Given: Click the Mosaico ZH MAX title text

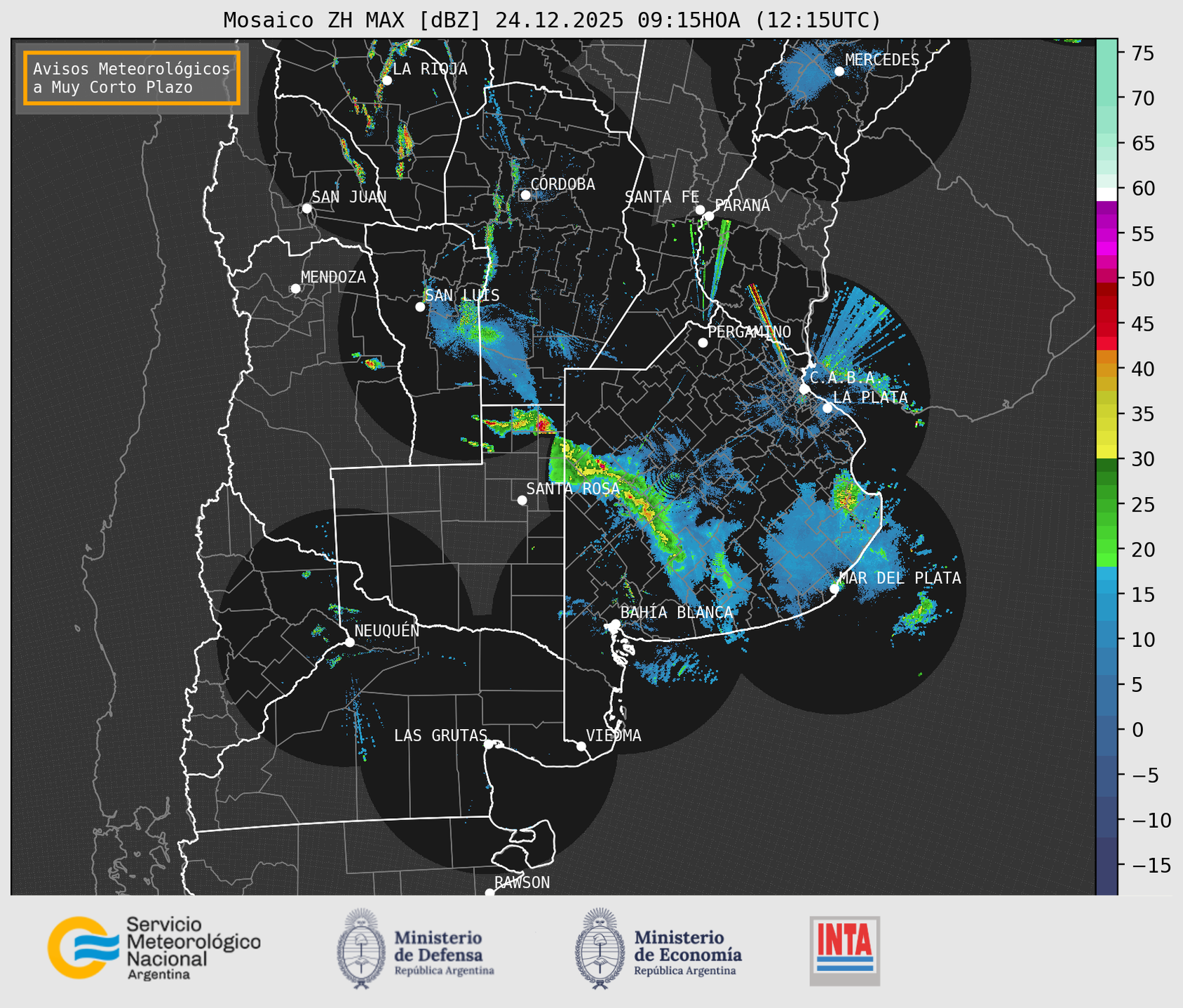Looking at the screenshot, I should [x=552, y=20].
